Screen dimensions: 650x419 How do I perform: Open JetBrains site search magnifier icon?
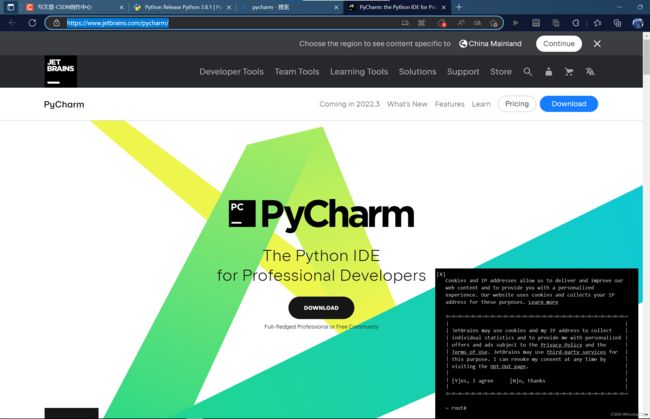coord(528,72)
